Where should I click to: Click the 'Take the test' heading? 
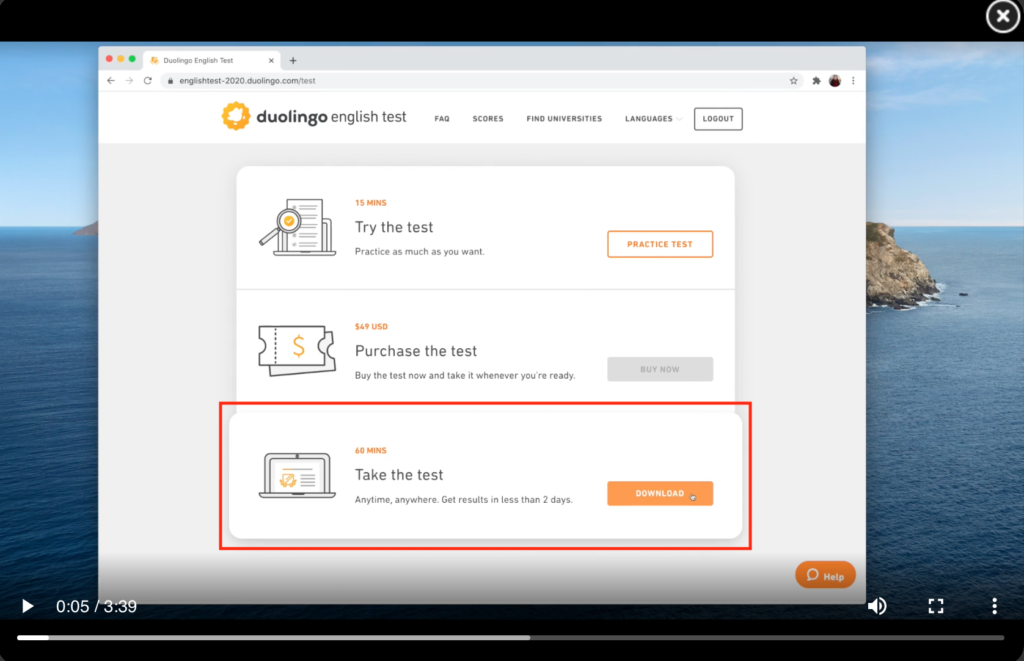click(399, 475)
